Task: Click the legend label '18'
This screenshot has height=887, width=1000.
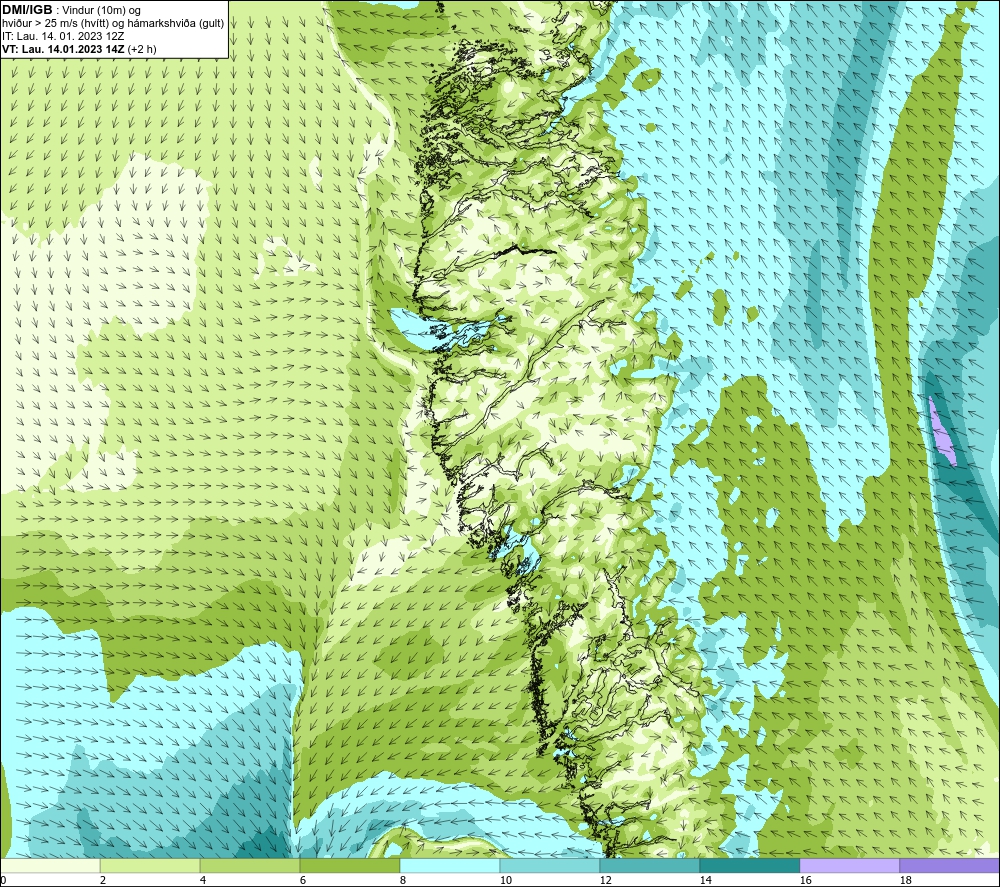Action: (x=906, y=881)
